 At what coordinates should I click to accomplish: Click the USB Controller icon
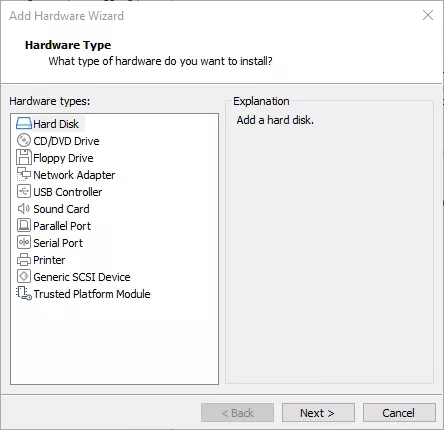(24, 191)
